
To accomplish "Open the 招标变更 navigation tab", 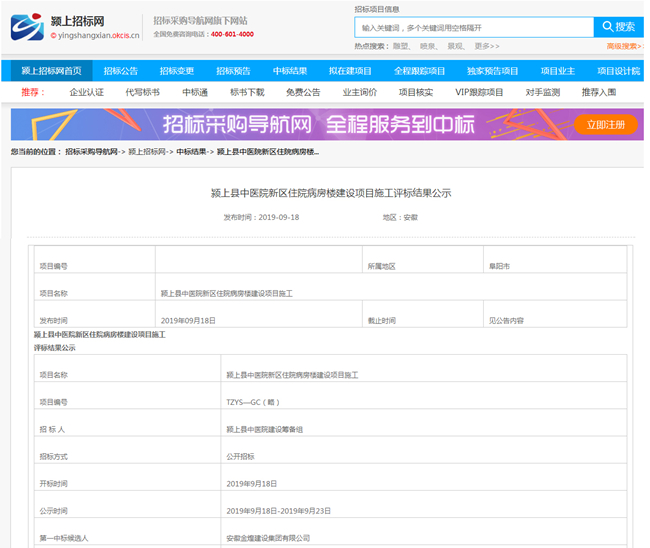I will tap(177, 71).
